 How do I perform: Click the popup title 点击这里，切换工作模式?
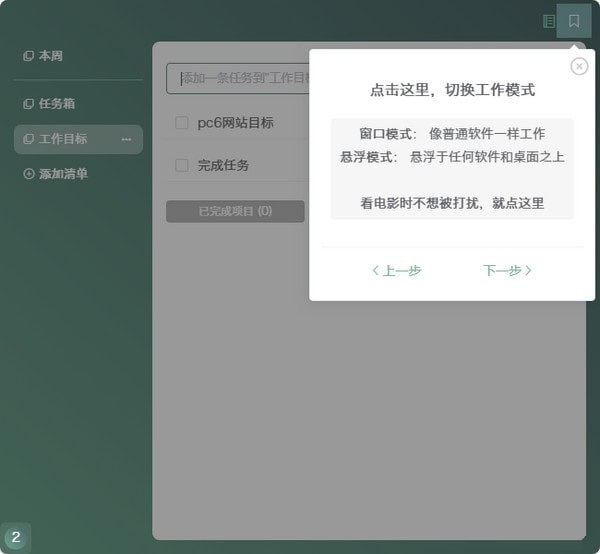(x=452, y=90)
